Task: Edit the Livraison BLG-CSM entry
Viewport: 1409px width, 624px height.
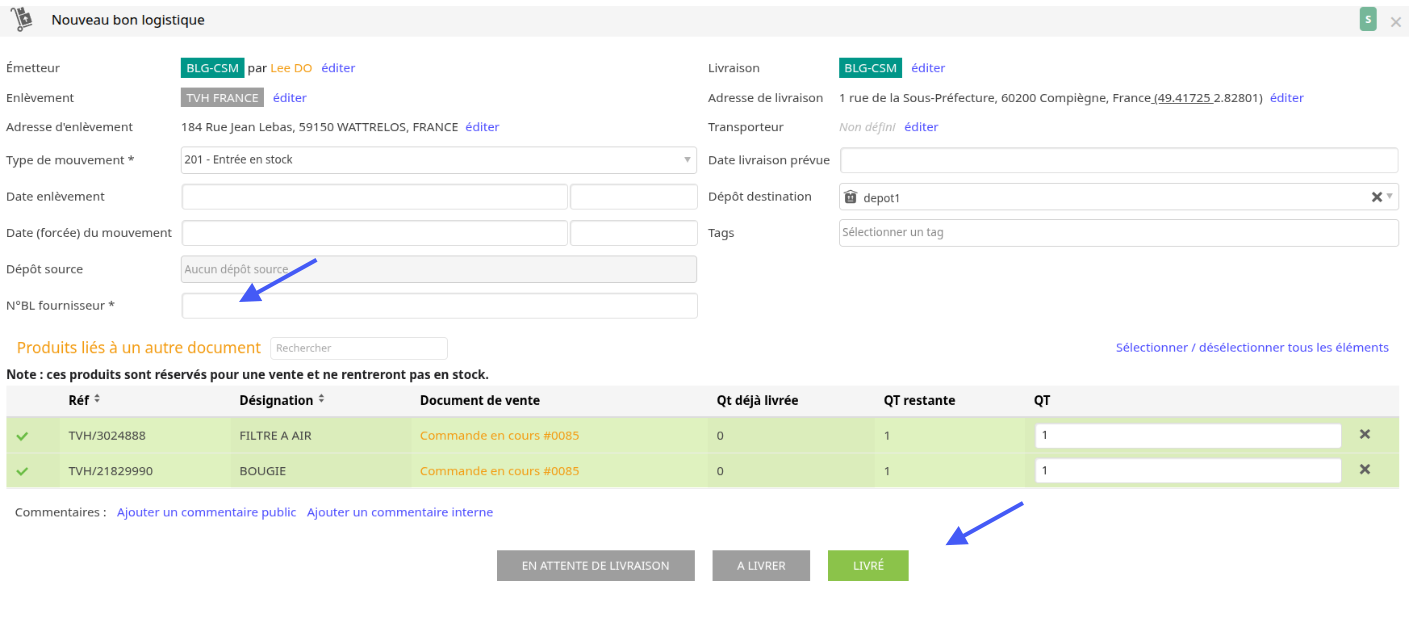Action: [928, 68]
